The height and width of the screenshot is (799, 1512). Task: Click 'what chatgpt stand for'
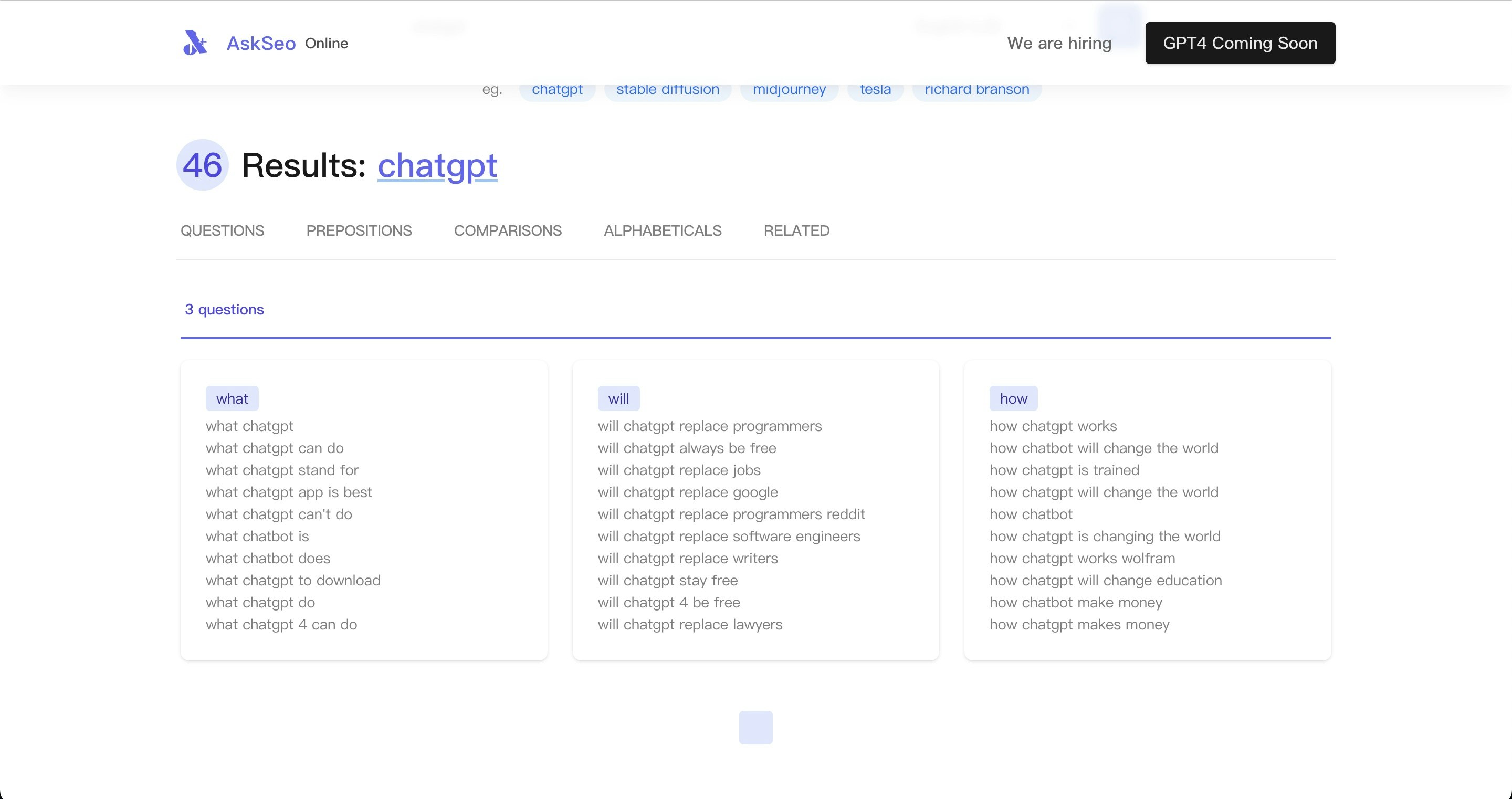282,470
